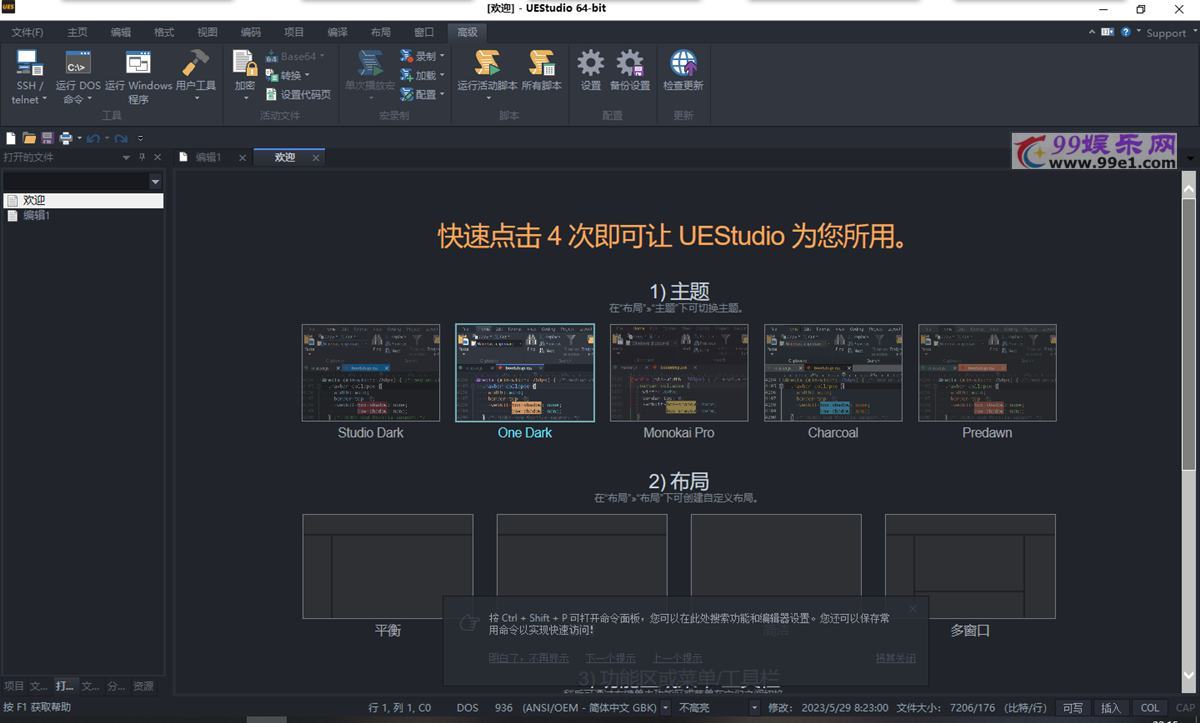Open the 项目 bottom panel tab

tap(14, 686)
